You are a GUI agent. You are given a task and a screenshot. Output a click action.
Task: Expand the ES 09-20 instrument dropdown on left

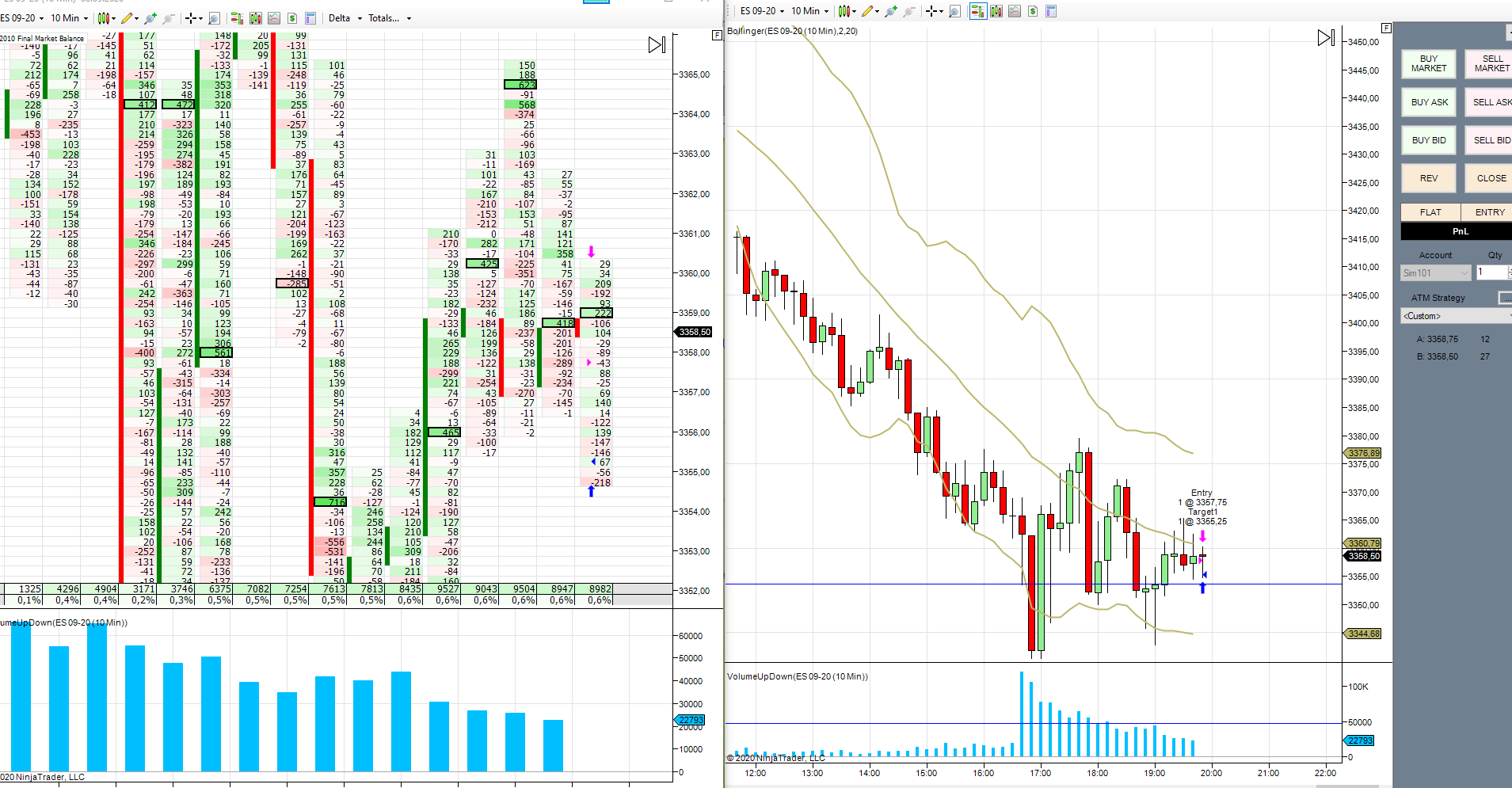[22, 18]
